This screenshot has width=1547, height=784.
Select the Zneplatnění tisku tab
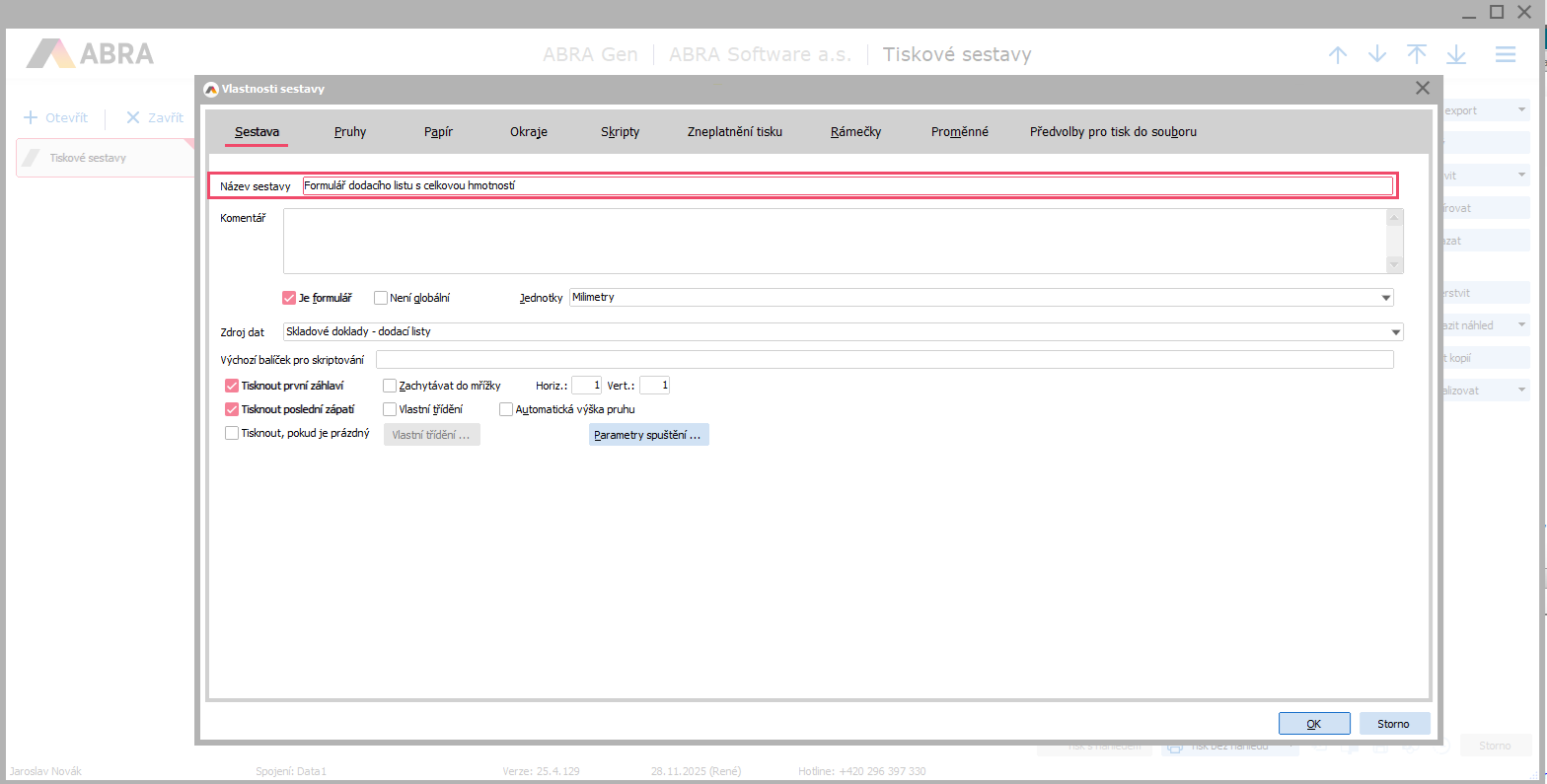[x=735, y=131]
